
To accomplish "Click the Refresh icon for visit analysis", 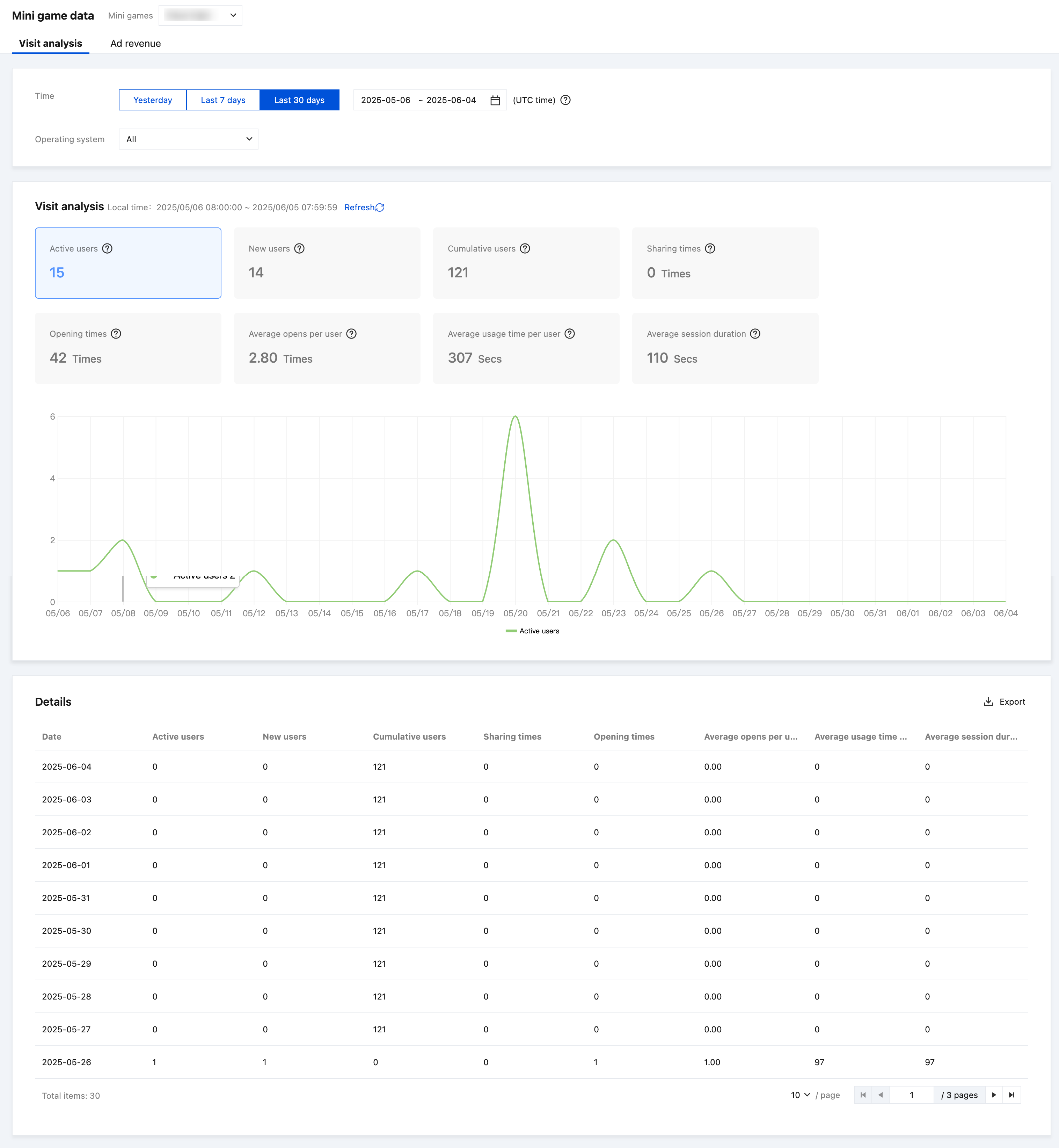I will [x=379, y=208].
